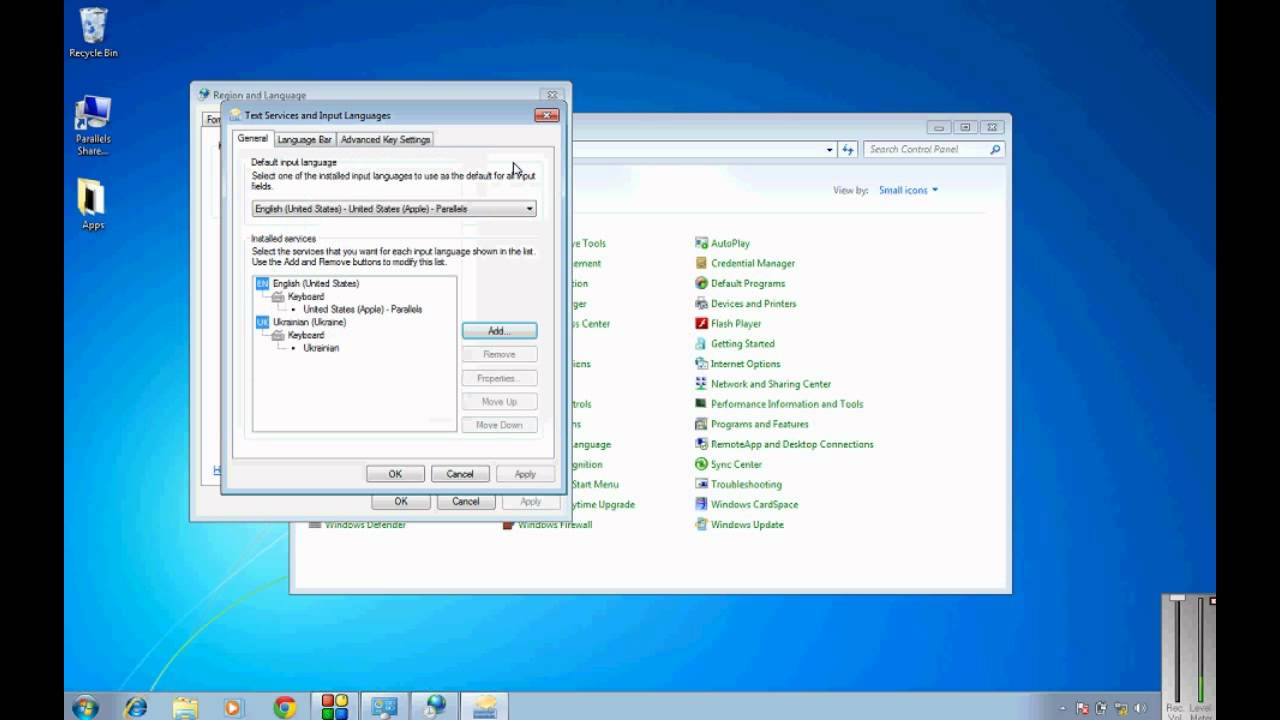Click Cancel in the Region and Language window
The width and height of the screenshot is (1280, 720).
(x=466, y=502)
